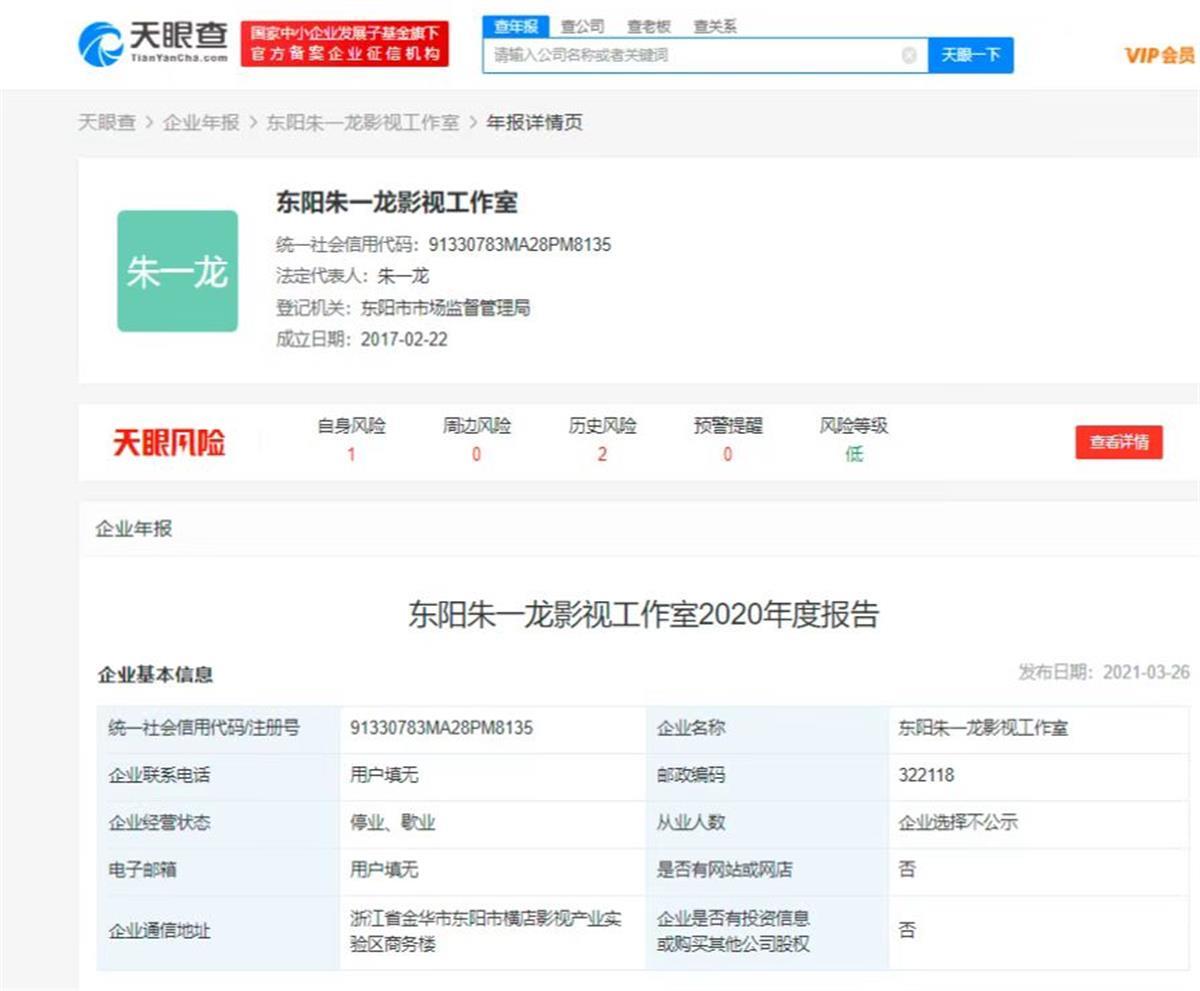The height and width of the screenshot is (991, 1200).
Task: Click the 风险等级 低 indicator
Action: click(x=852, y=454)
